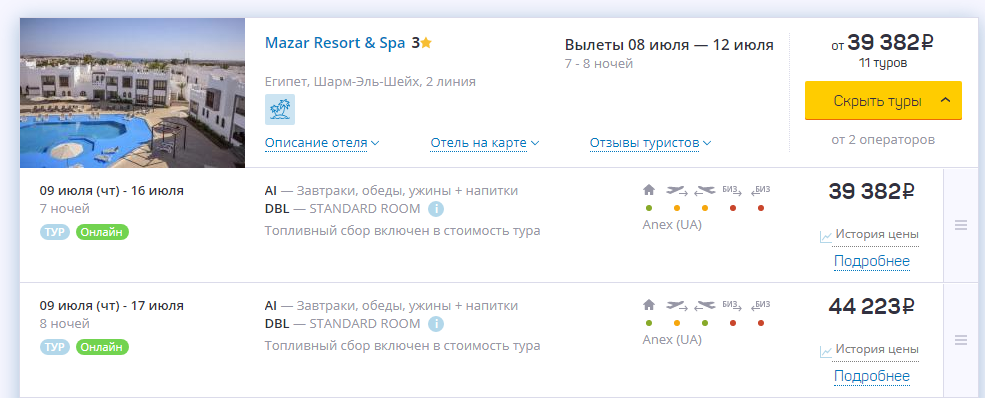
Task: Click price chart icon in the 44 223₽ row
Action: pos(825,352)
